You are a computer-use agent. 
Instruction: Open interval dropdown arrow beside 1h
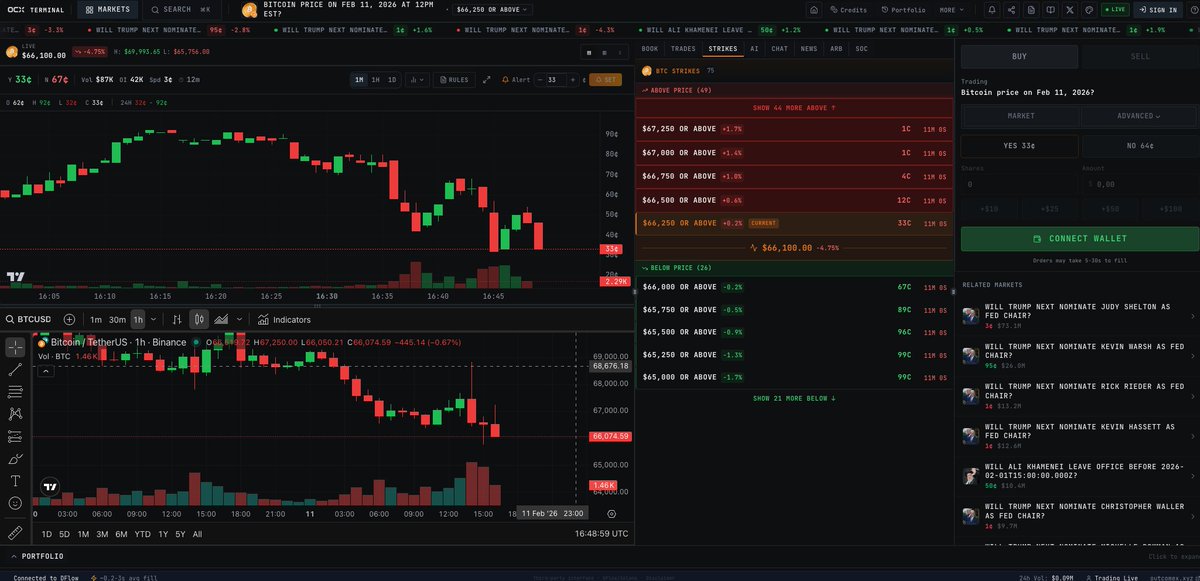point(153,320)
